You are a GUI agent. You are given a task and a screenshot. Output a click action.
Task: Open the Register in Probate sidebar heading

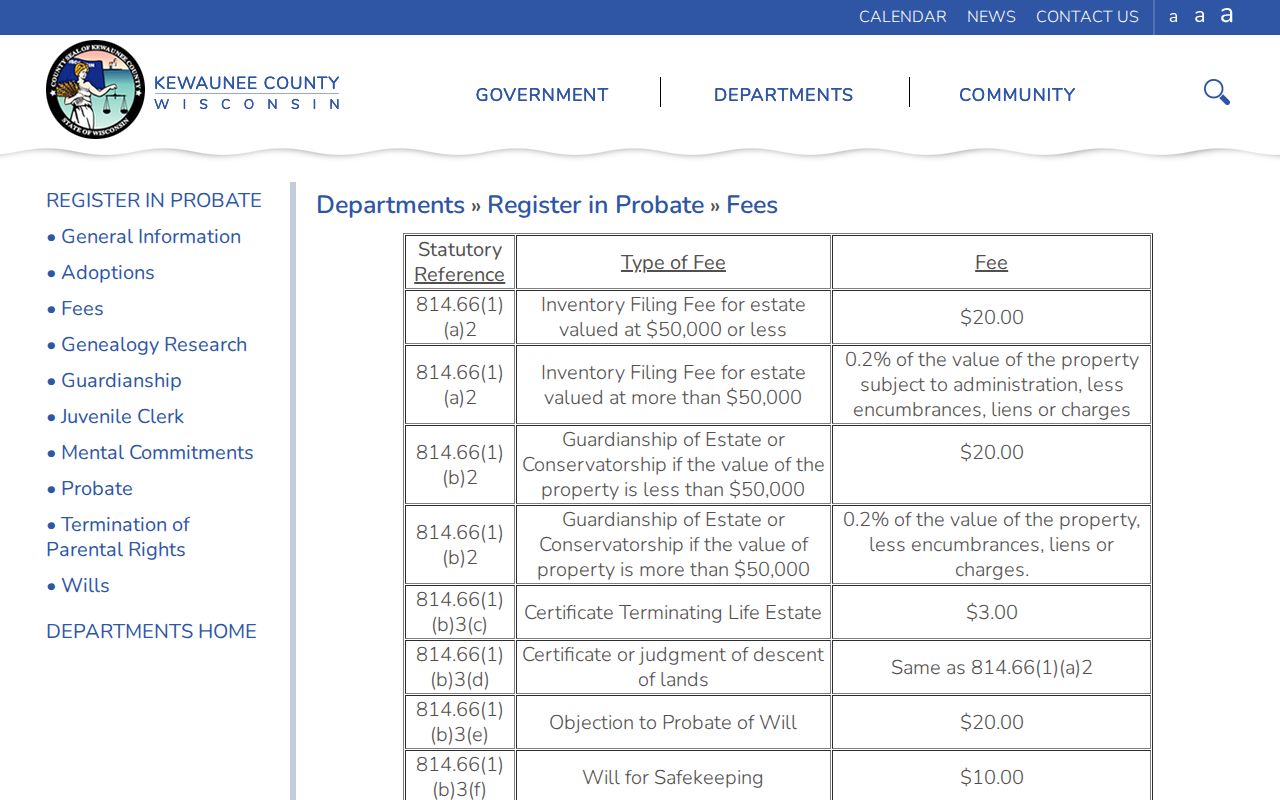pos(154,200)
